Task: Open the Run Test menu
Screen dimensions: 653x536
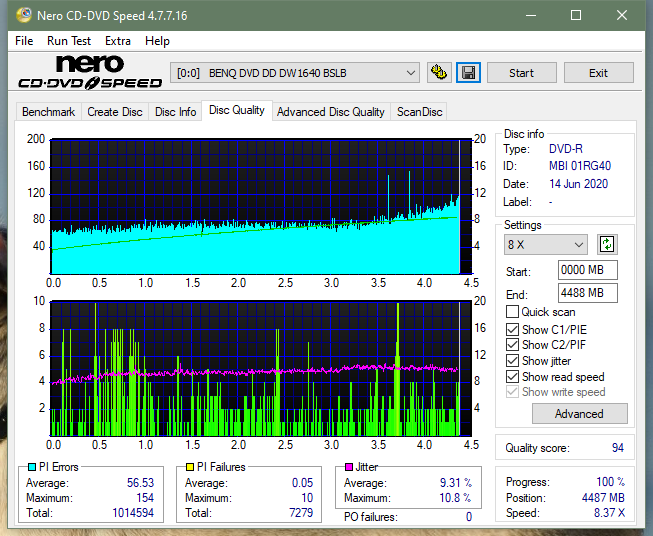Action: click(x=69, y=41)
